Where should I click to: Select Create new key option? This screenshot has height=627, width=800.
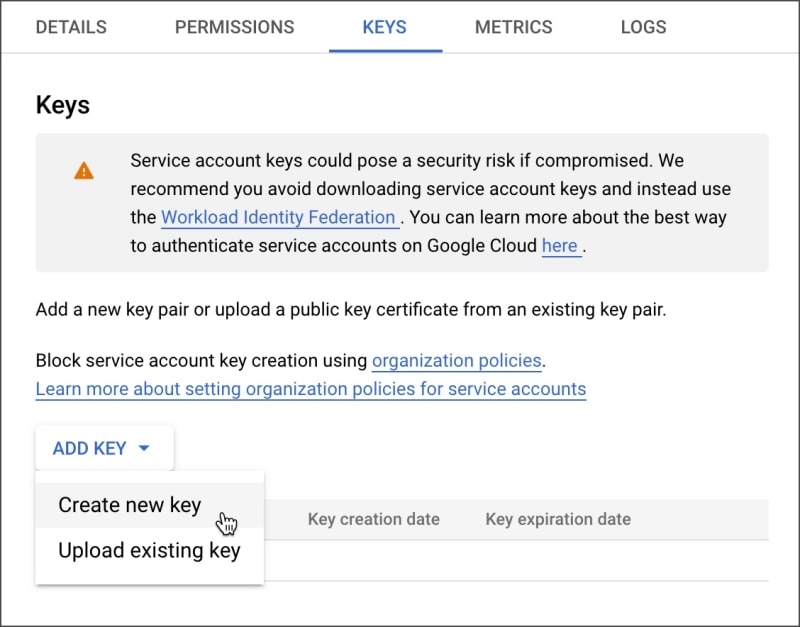pyautogui.click(x=130, y=505)
